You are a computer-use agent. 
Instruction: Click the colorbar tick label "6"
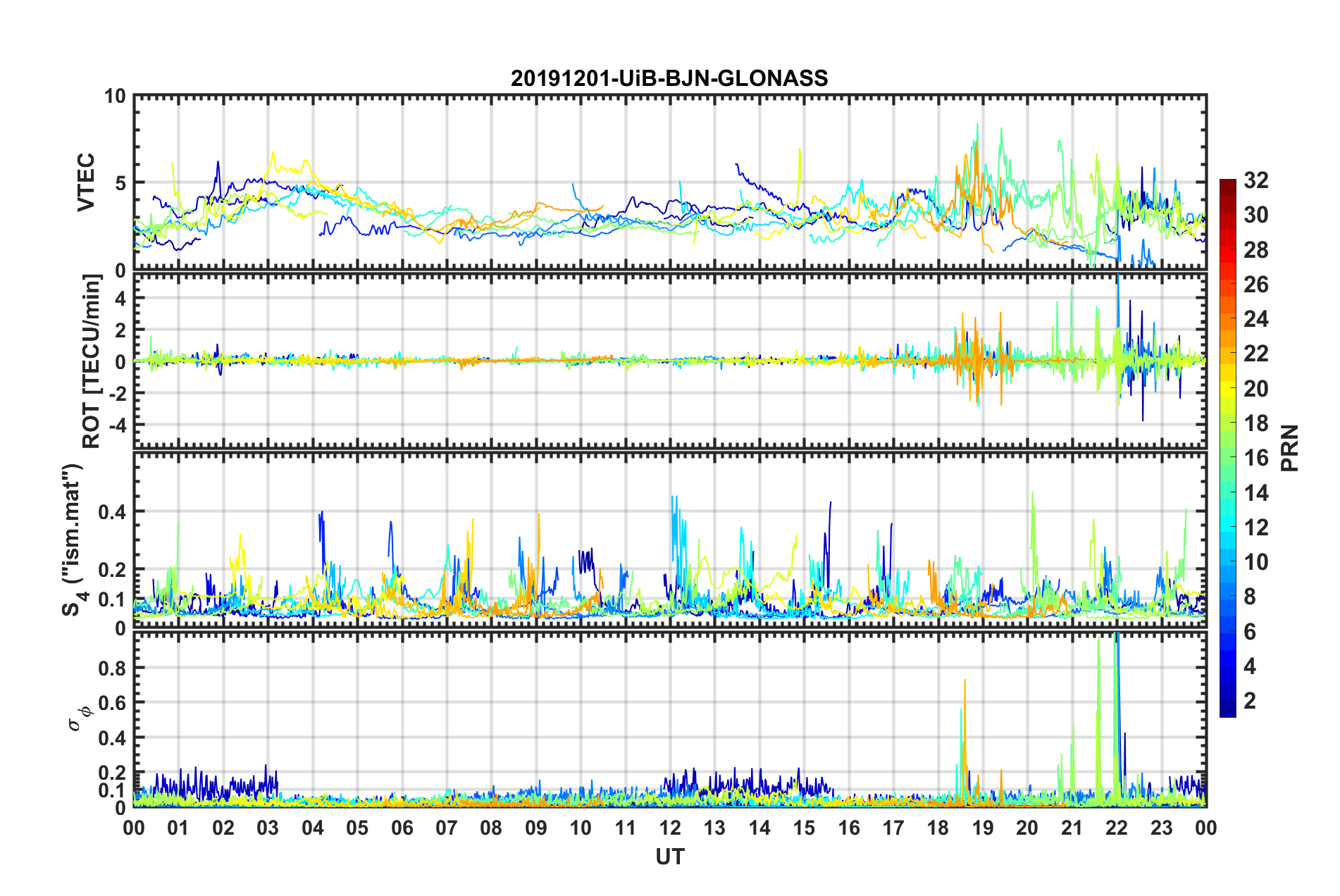pos(1250,632)
